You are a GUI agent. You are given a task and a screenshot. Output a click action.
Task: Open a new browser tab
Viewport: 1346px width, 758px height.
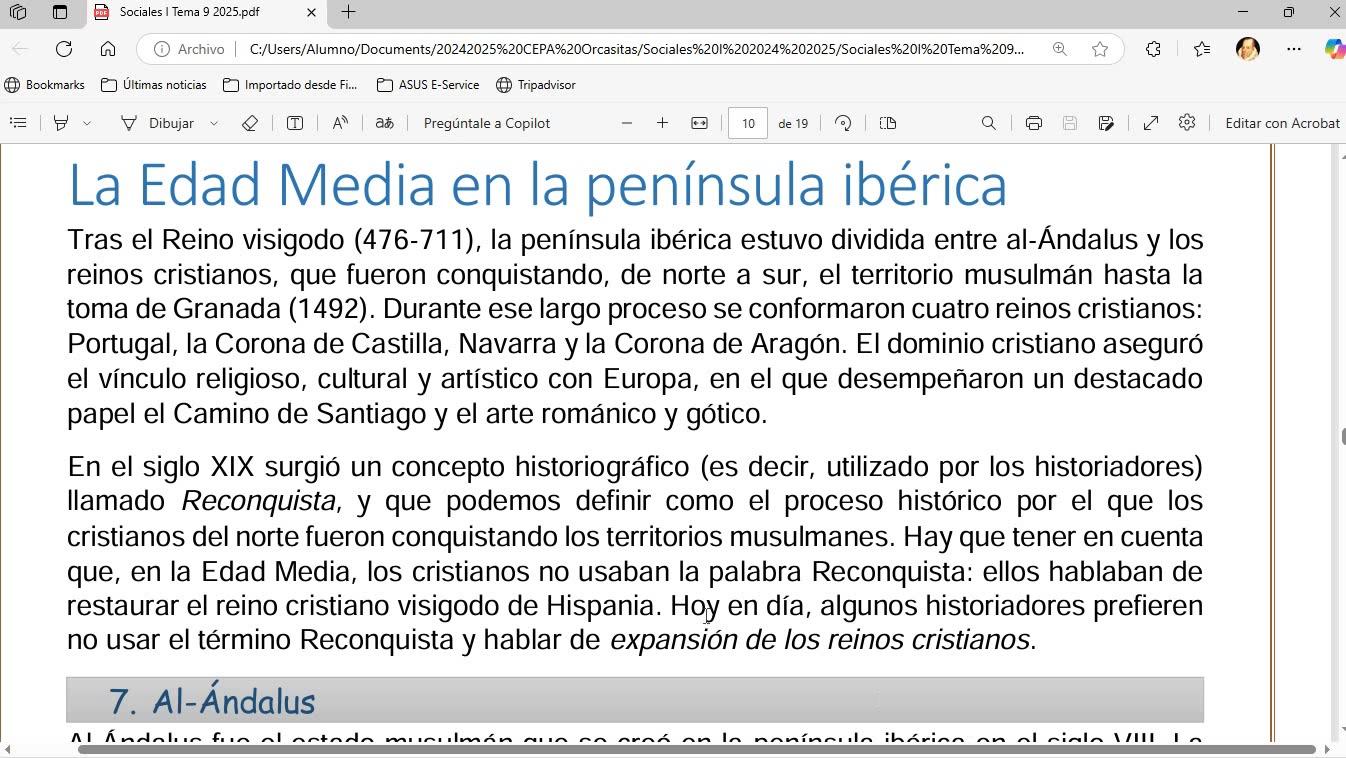[348, 12]
